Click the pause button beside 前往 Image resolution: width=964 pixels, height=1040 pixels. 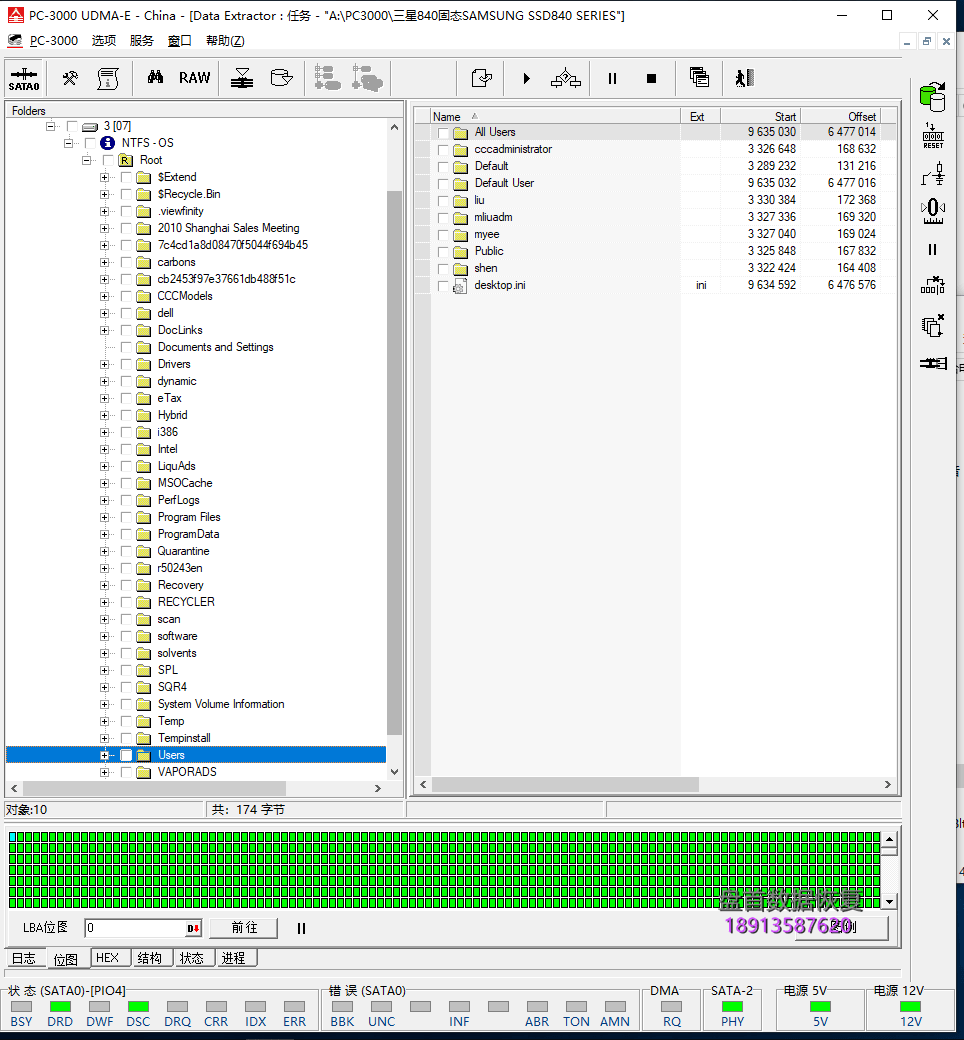[301, 928]
